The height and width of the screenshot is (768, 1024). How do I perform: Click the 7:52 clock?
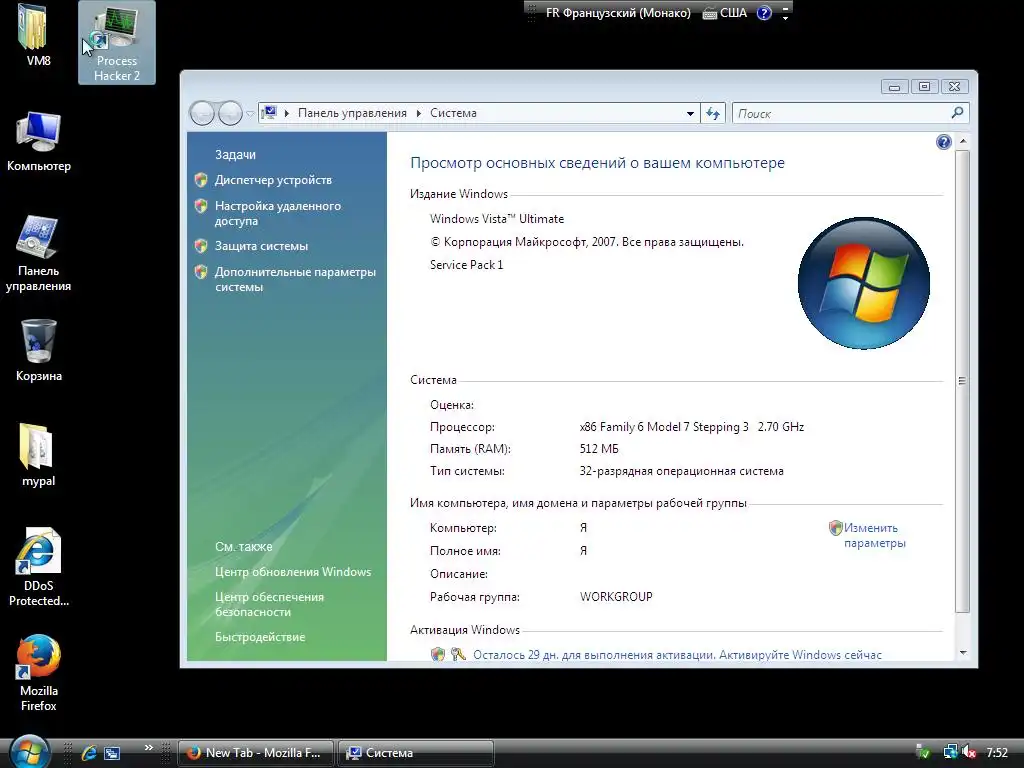[x=997, y=753]
